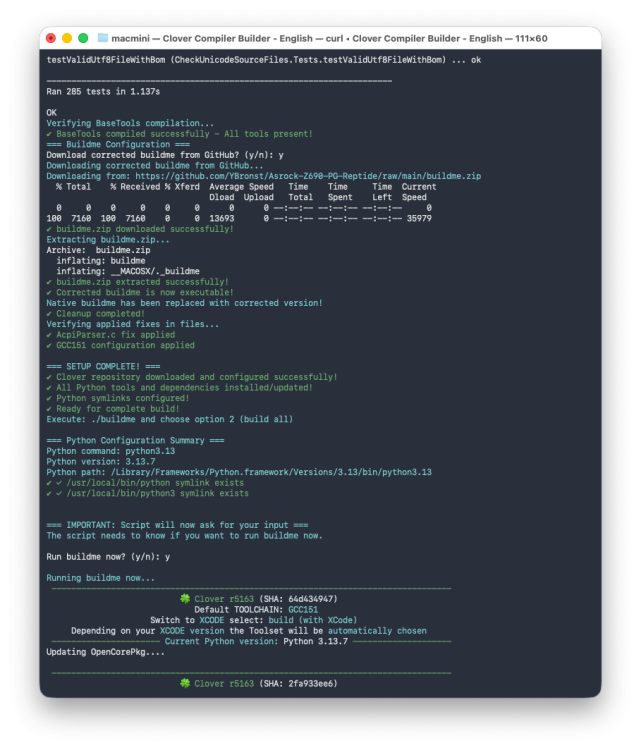Screen dimensions: 641x750
Task: Click 'Python version: 3.13.7' line
Action: 101,462
